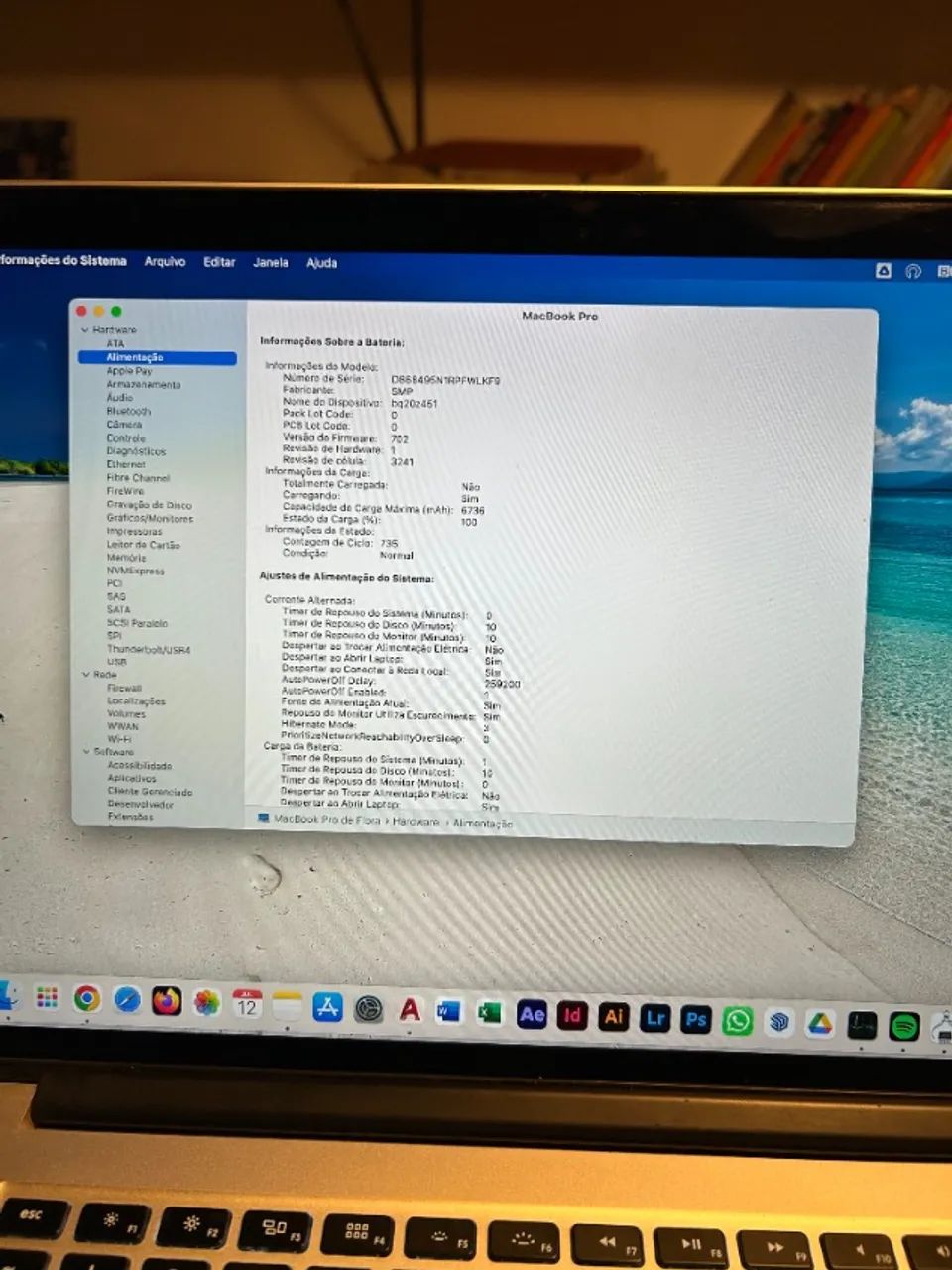Collapse the Software section in sidebar
Viewport: 952px width, 1270px height.
pyautogui.click(x=86, y=752)
